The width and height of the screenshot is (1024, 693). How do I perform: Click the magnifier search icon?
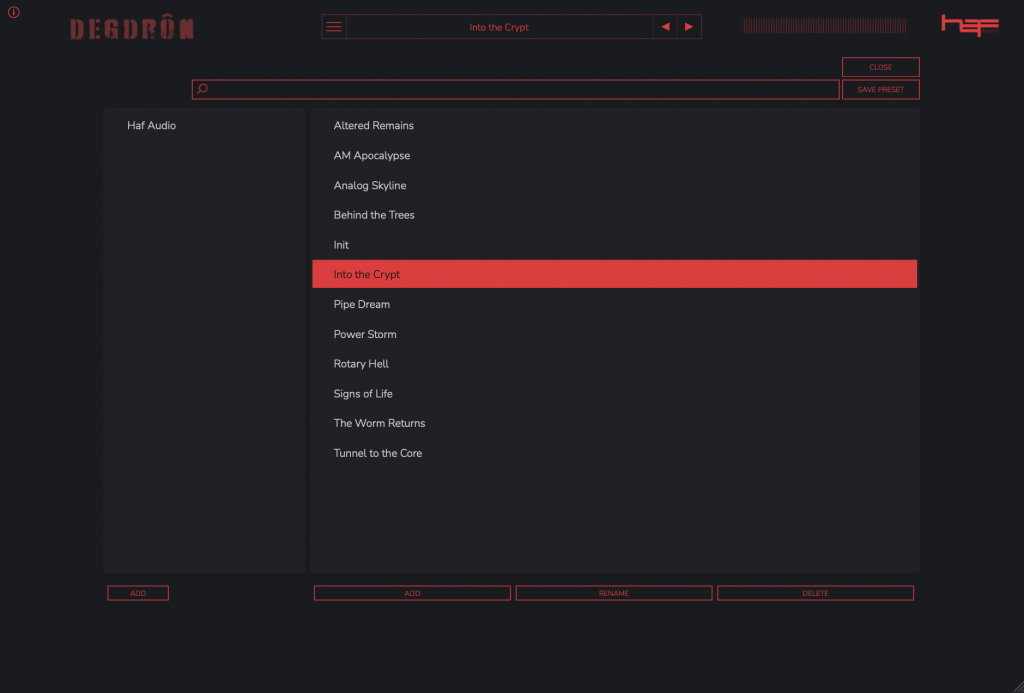pyautogui.click(x=202, y=89)
